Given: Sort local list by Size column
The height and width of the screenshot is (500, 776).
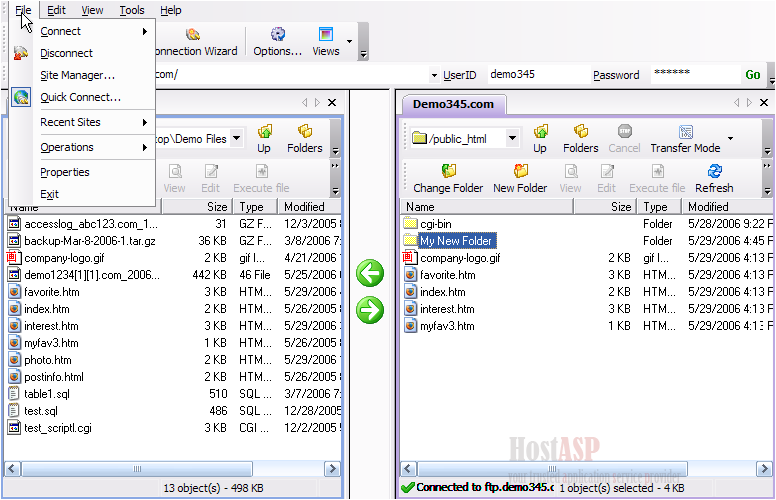Looking at the screenshot, I should tap(196, 206).
